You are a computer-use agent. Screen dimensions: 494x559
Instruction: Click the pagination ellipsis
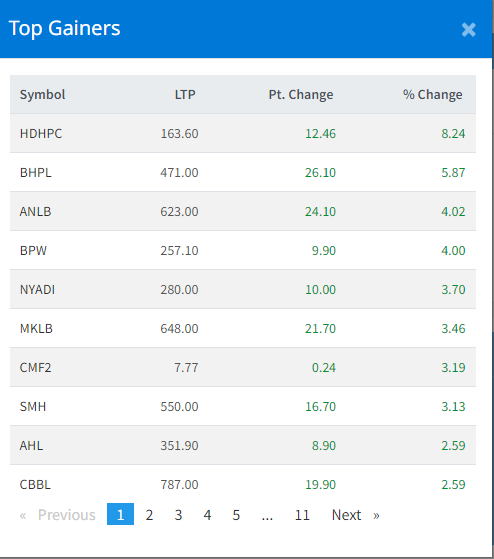click(267, 514)
